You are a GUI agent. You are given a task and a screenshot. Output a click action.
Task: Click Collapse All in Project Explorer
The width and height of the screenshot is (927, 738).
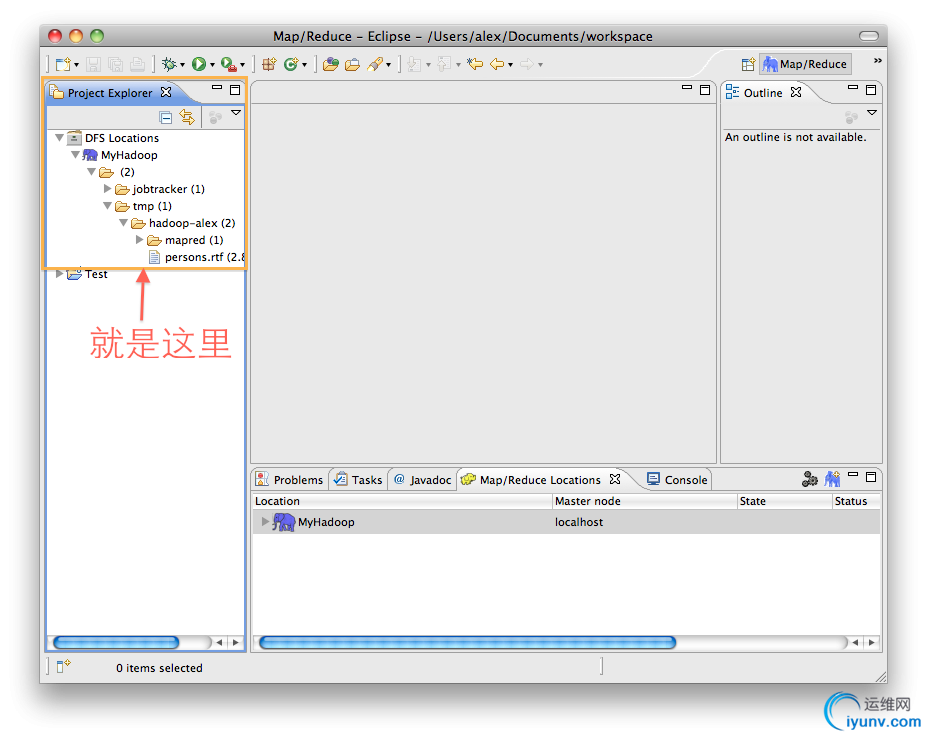(166, 117)
